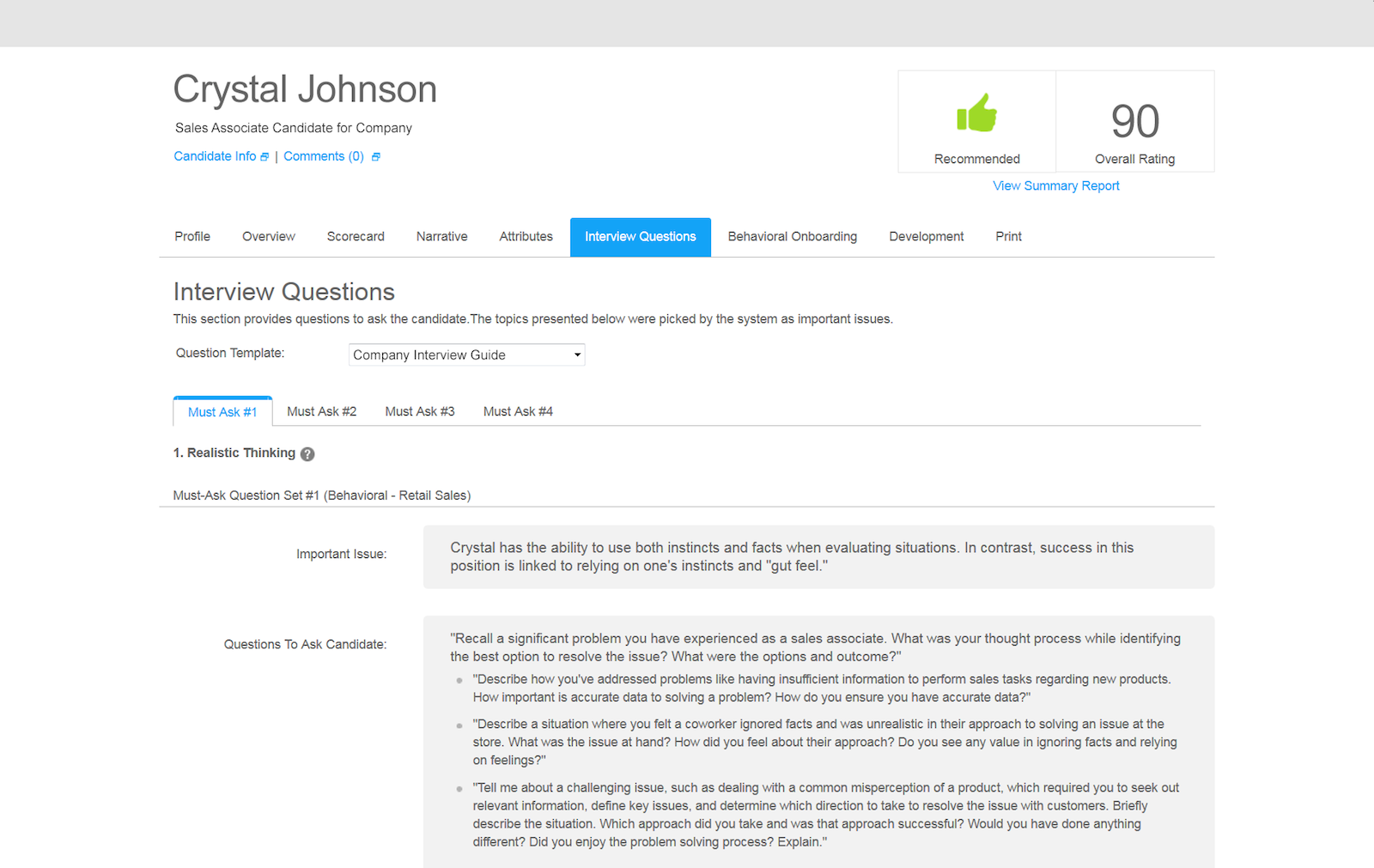Open the Behavioral Onboarding tab
Image resolution: width=1374 pixels, height=868 pixels.
coord(792,236)
